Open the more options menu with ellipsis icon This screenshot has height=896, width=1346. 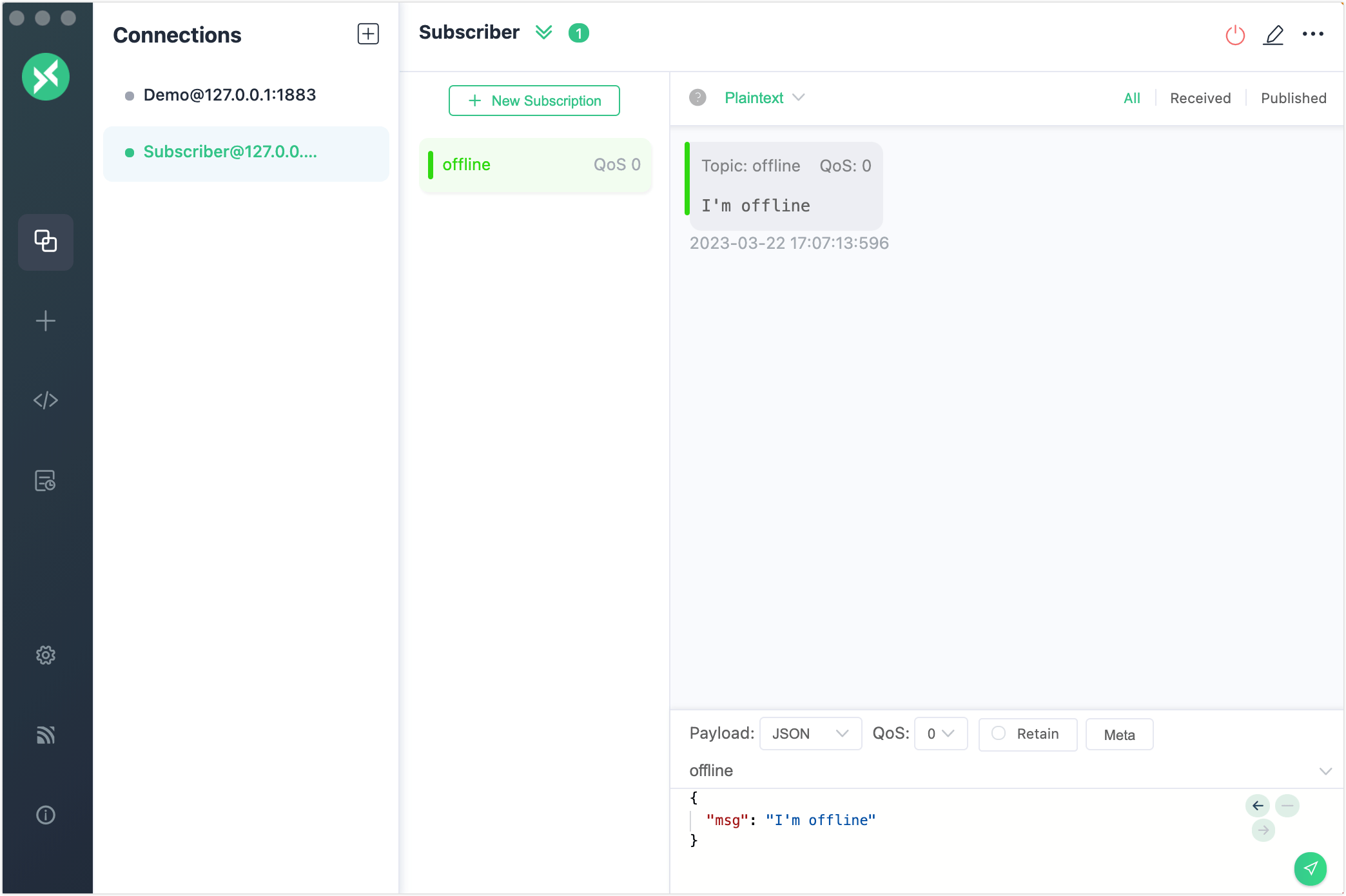click(x=1315, y=34)
